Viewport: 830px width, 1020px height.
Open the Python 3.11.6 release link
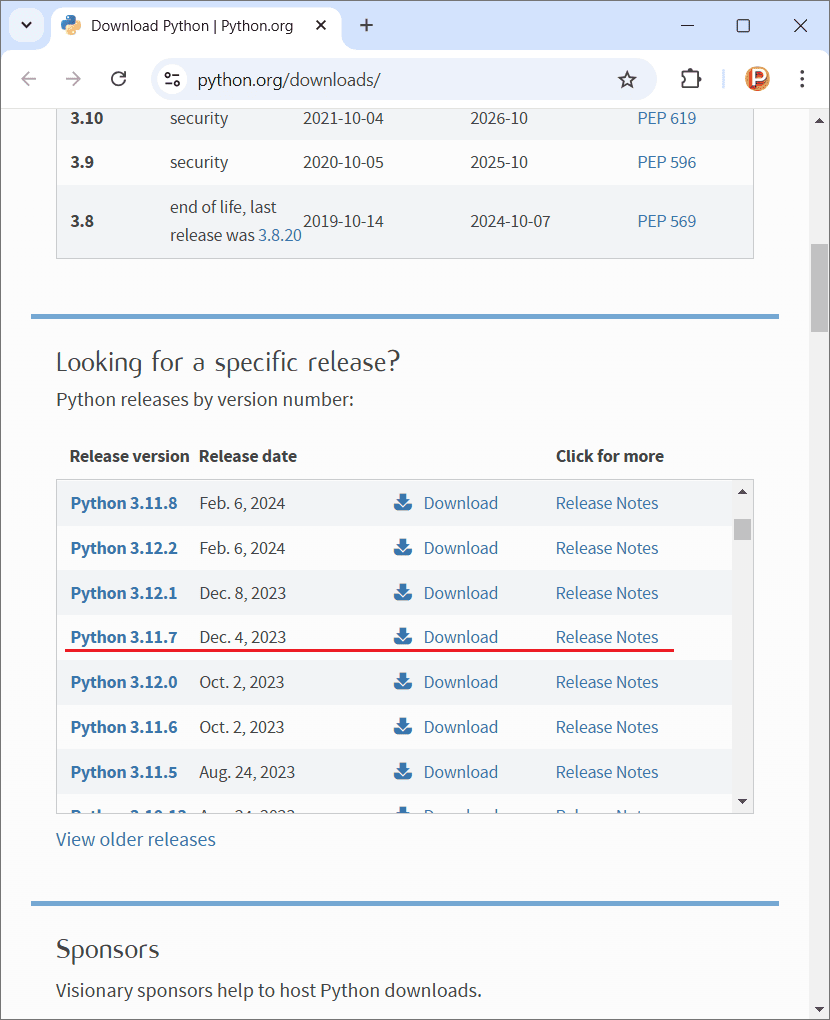(124, 727)
